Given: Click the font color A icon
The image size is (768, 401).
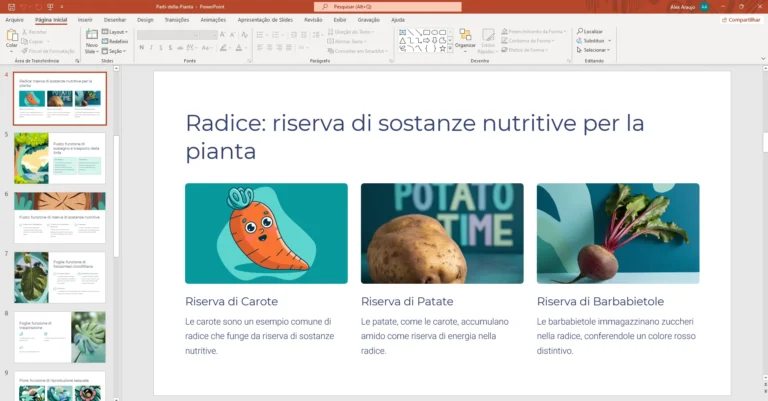Looking at the screenshot, I should pos(240,47).
